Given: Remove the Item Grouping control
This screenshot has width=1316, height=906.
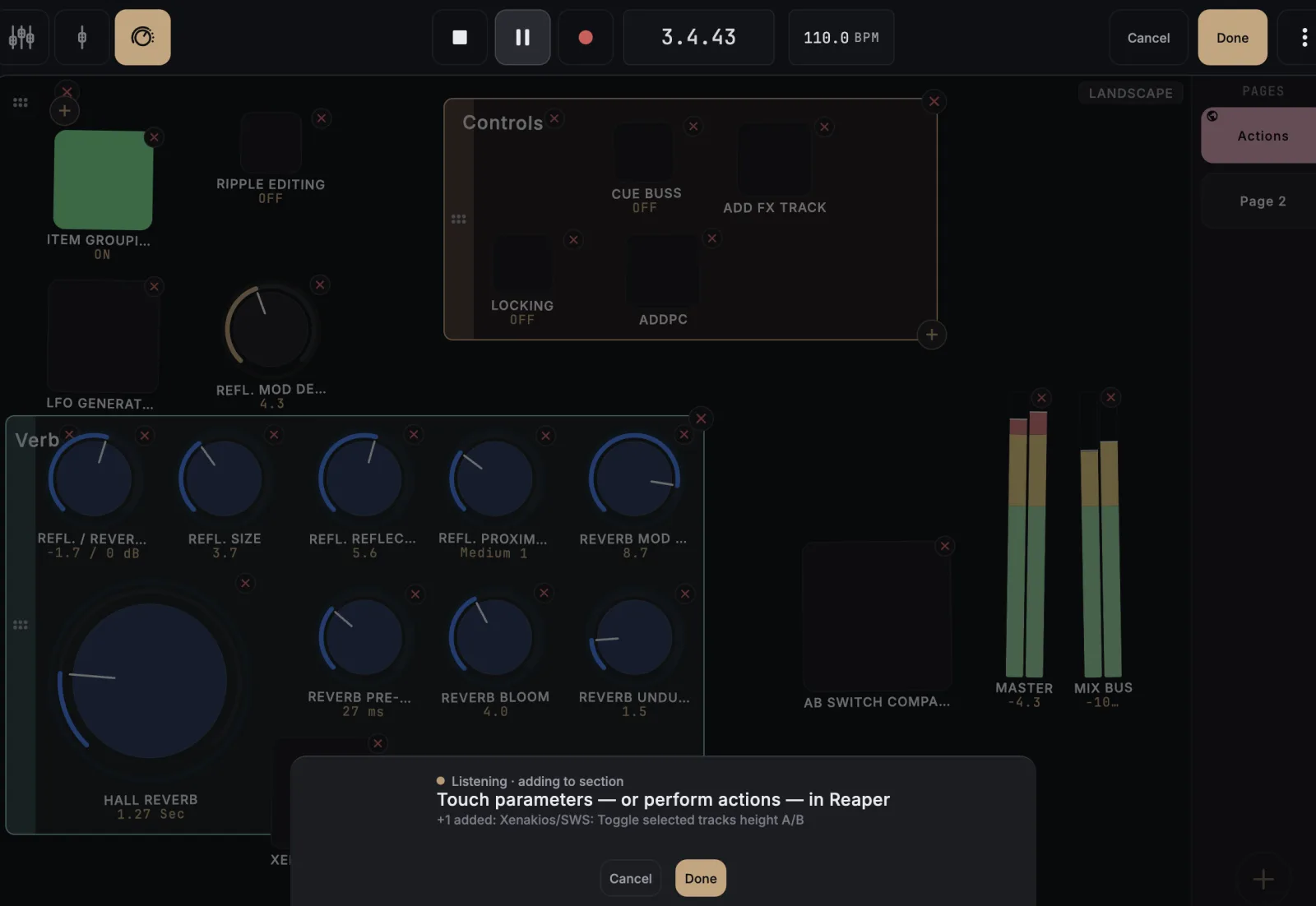Looking at the screenshot, I should 154,137.
